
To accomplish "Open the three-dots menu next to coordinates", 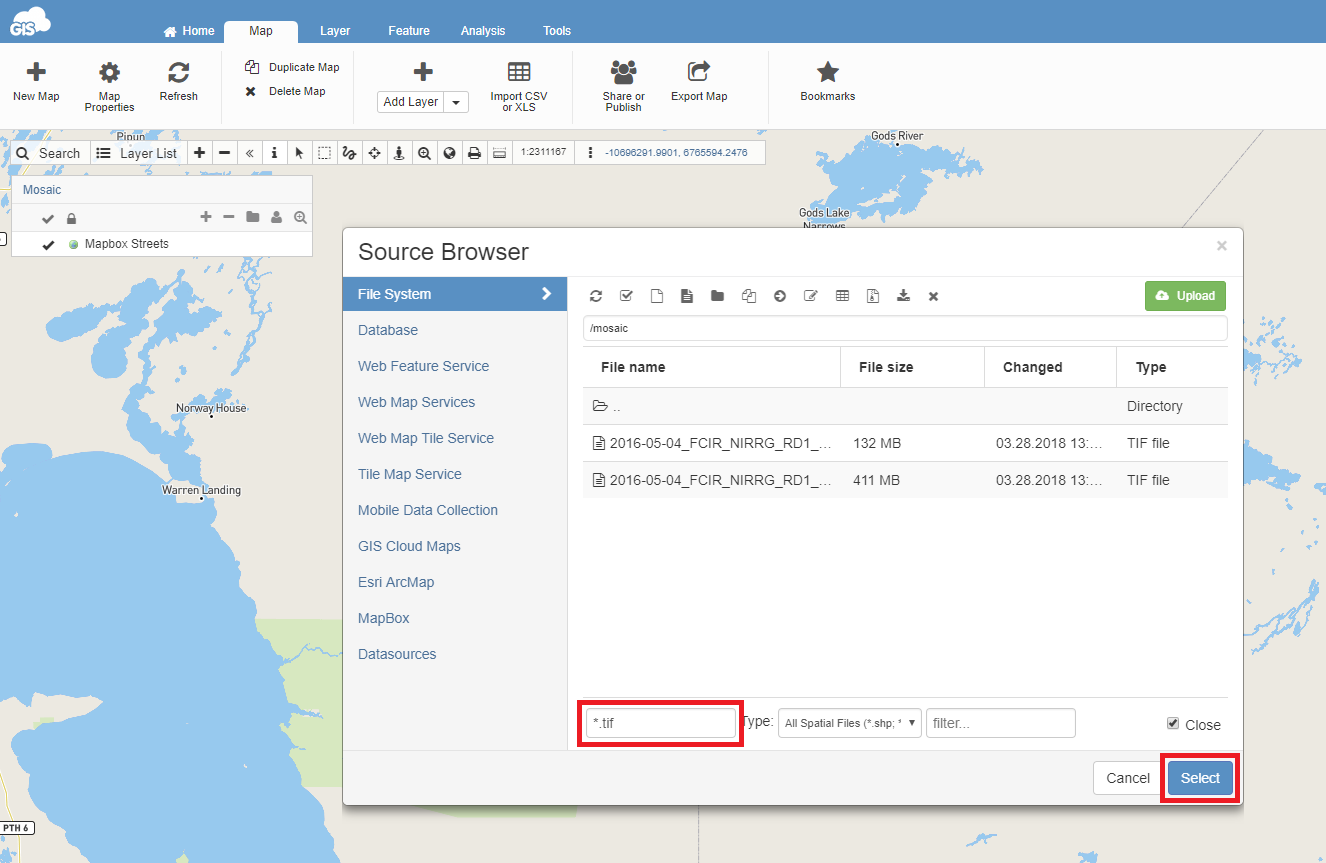I will [x=591, y=153].
